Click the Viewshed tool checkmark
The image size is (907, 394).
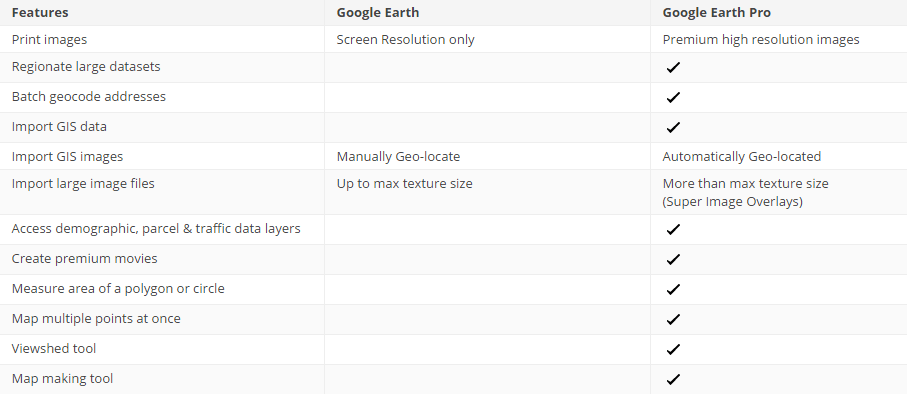click(672, 350)
